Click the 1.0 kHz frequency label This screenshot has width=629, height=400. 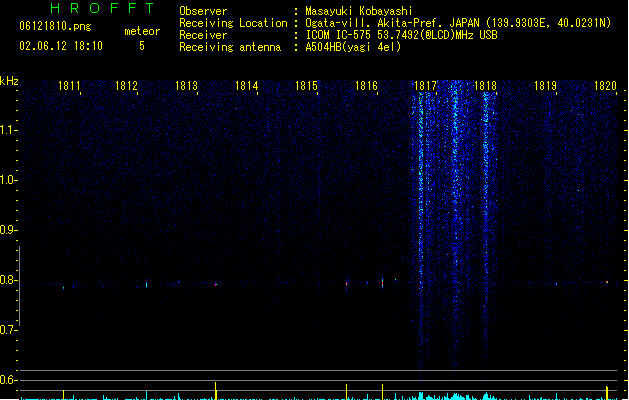click(x=8, y=180)
